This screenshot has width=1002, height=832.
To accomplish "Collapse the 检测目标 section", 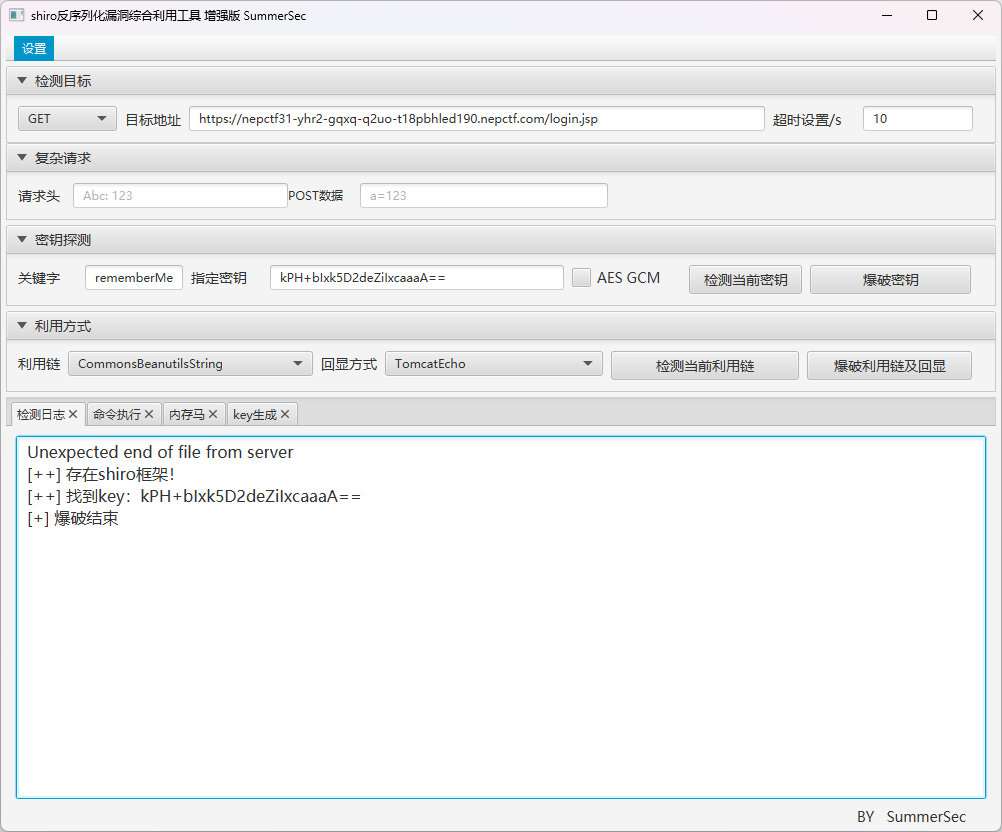I will coord(22,81).
